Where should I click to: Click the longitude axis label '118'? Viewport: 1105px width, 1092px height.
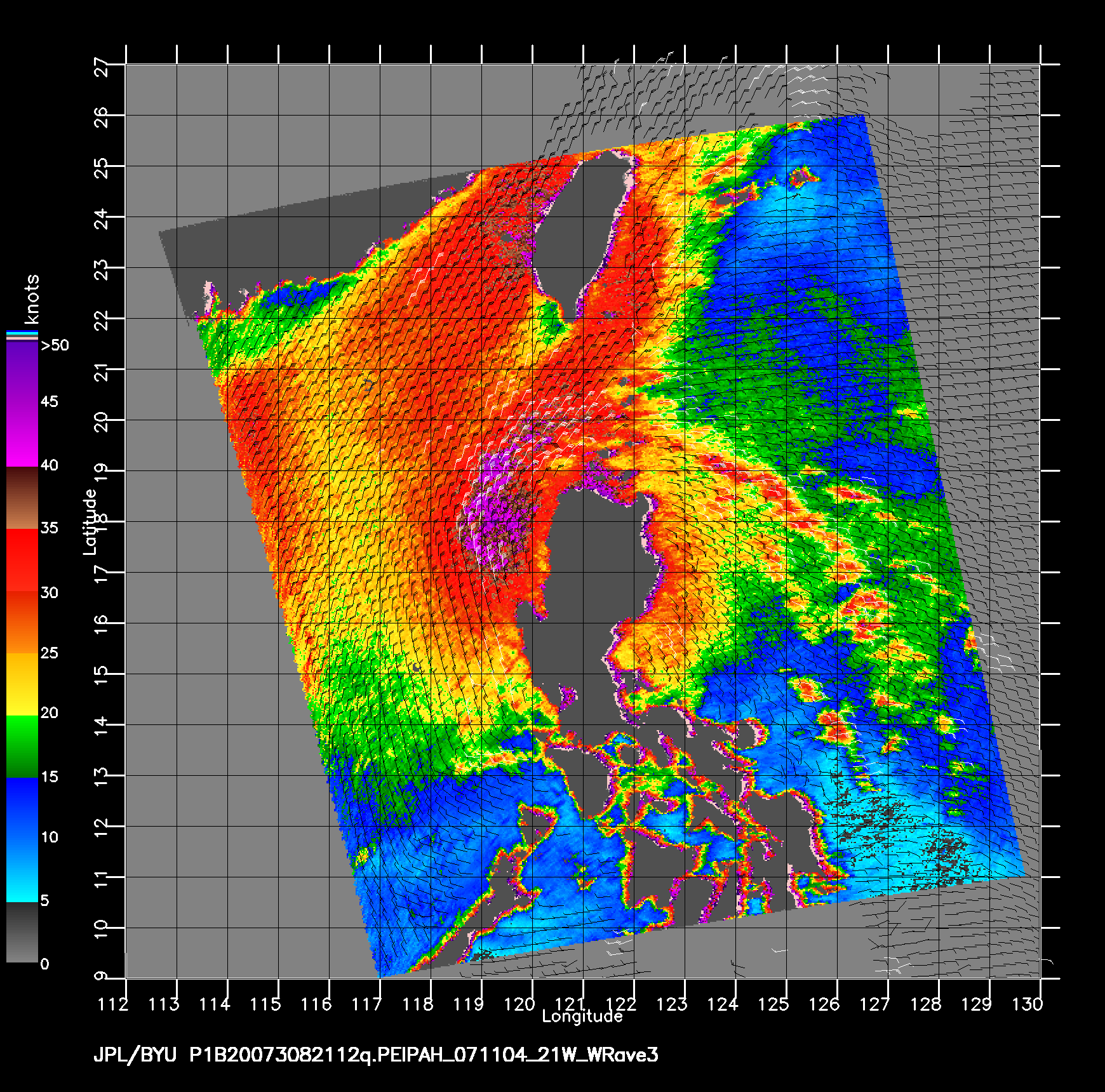pos(419,1004)
